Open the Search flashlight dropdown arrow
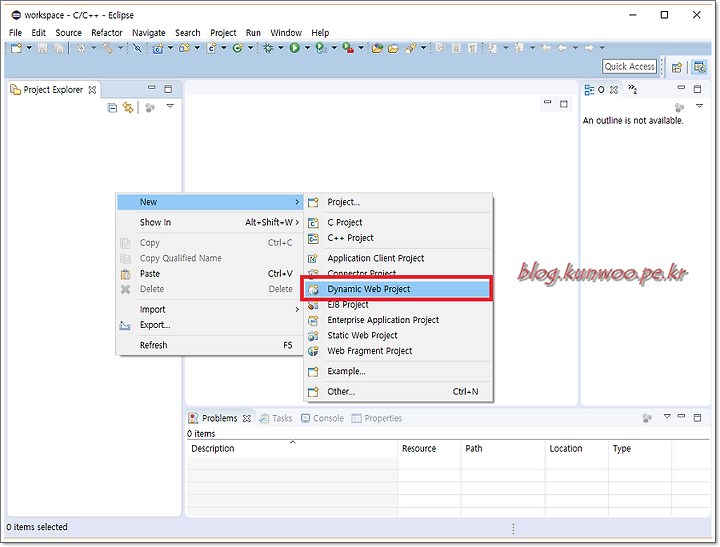 (423, 47)
